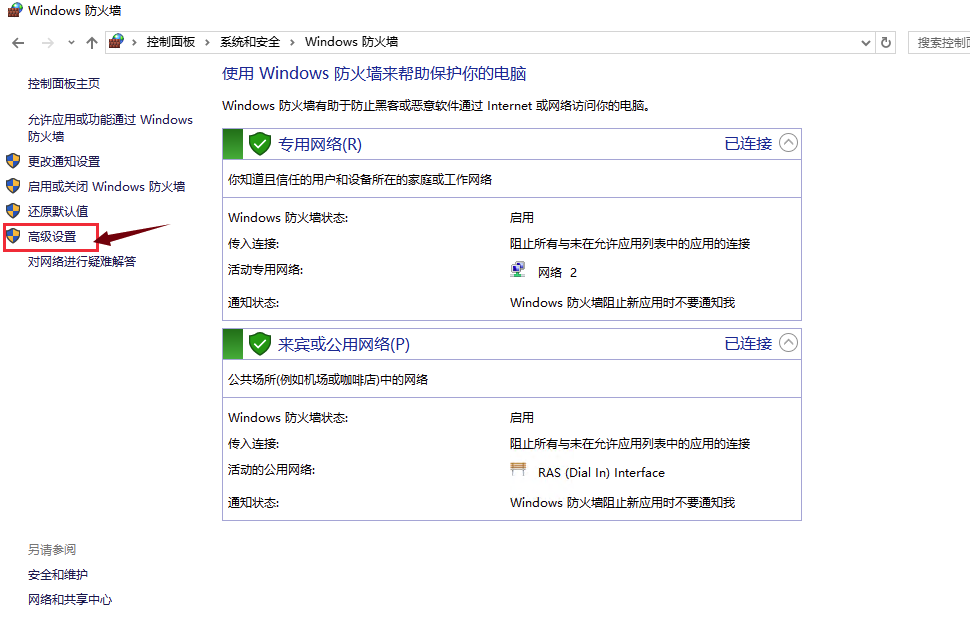This screenshot has width=970, height=625.
Task: Open 启用或关闭 Windows 防火墙 link
Action: click(106, 186)
